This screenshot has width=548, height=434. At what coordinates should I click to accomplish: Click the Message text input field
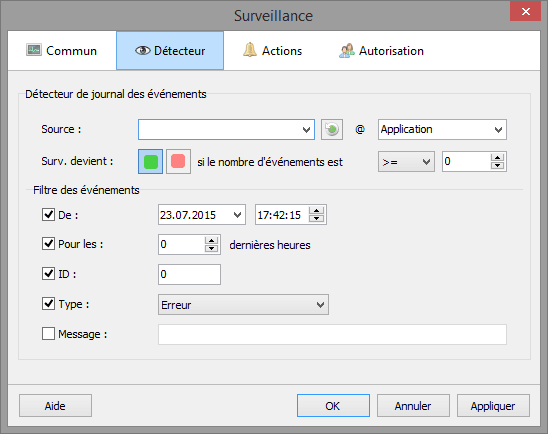coord(332,334)
